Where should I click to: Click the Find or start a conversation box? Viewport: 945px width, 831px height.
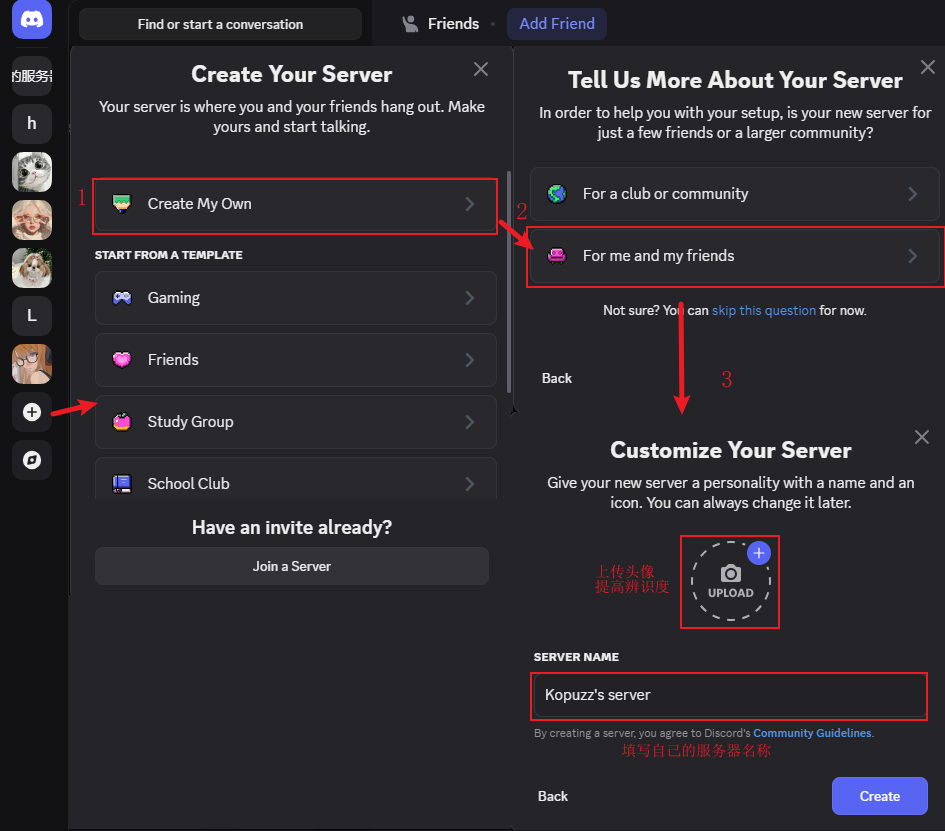pos(220,24)
